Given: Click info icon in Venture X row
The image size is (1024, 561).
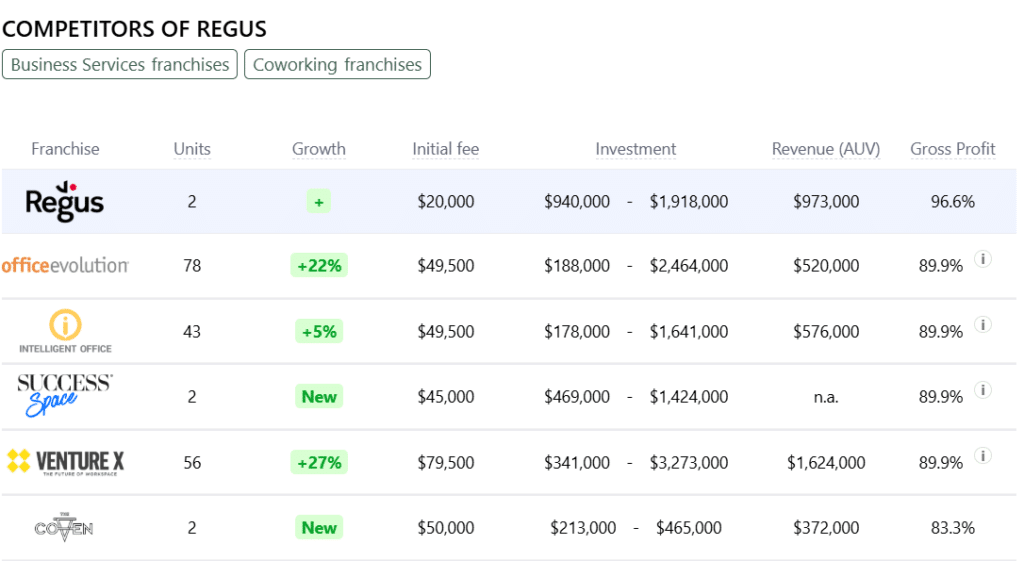Looking at the screenshot, I should pos(983,455).
